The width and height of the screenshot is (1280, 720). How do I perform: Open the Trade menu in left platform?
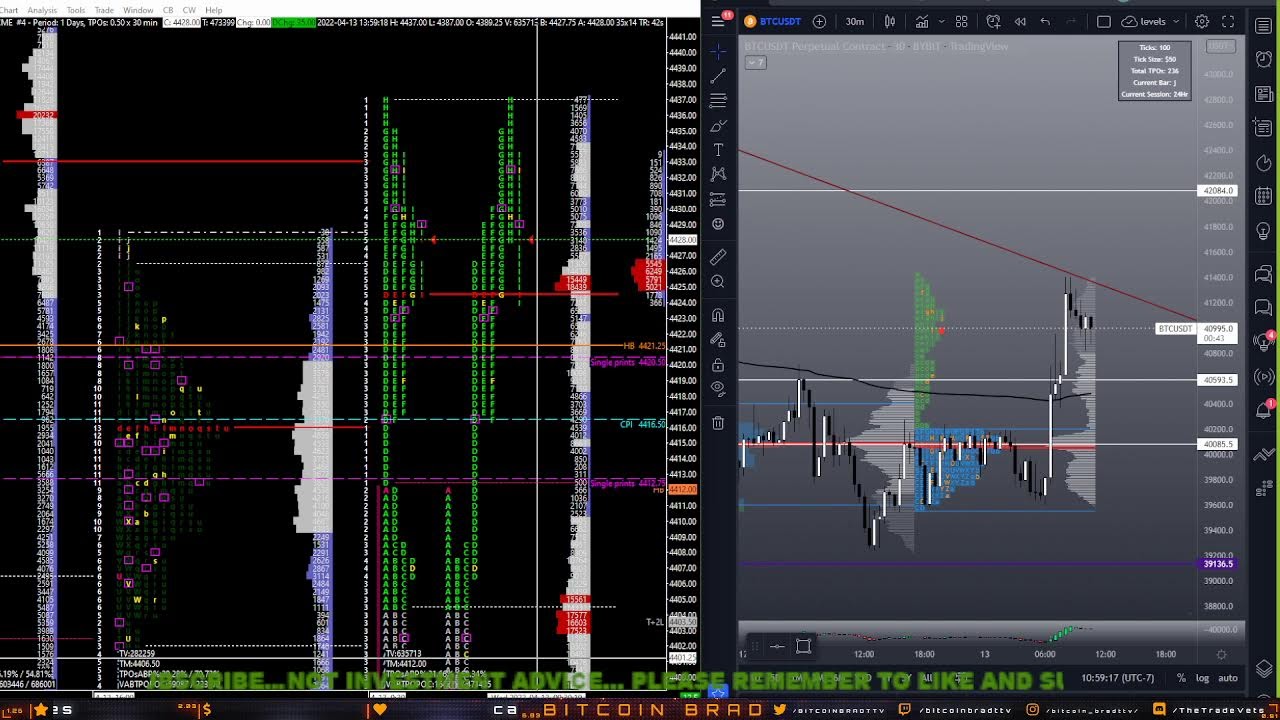point(104,10)
